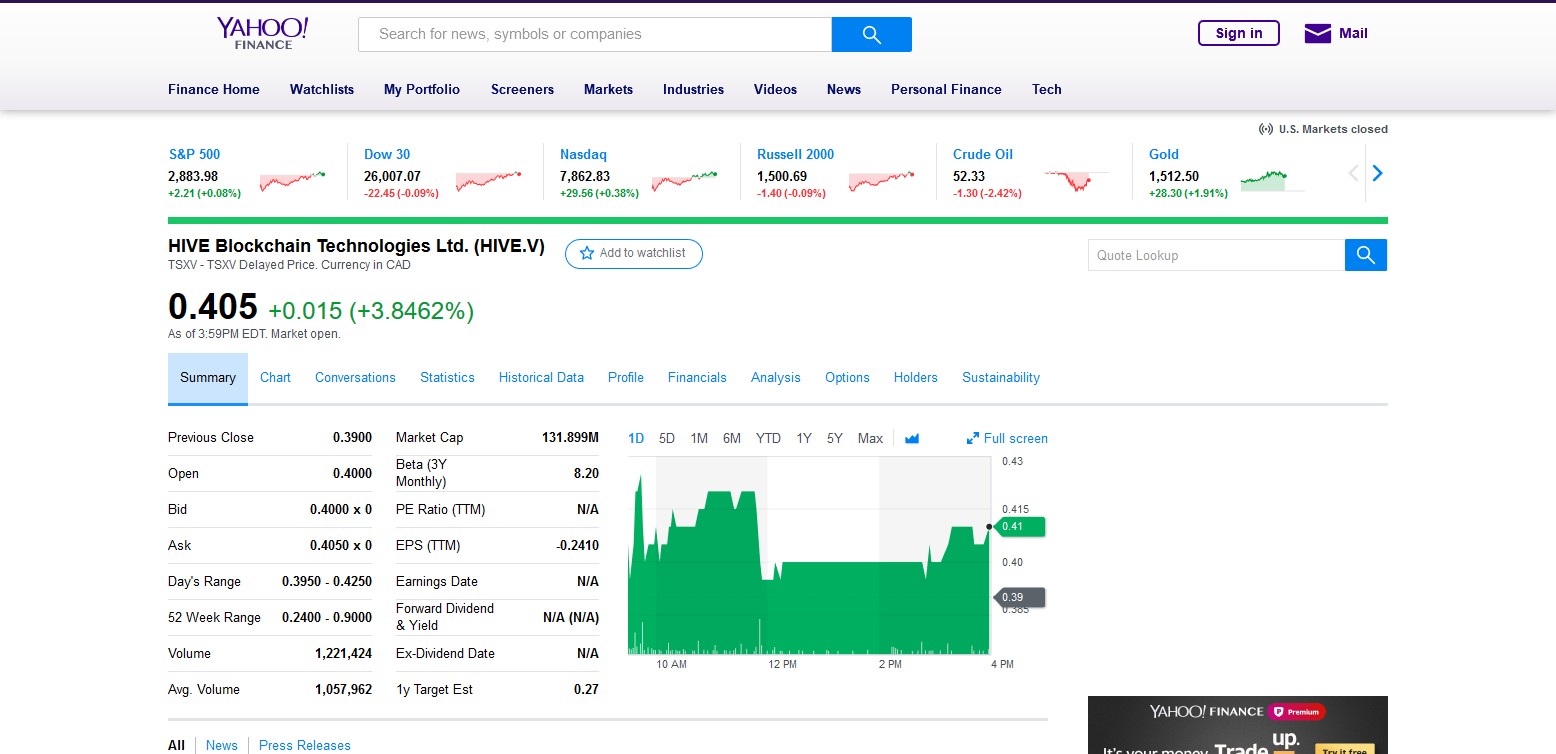This screenshot has width=1556, height=754.
Task: Select the 5D chart range
Action: 667,438
